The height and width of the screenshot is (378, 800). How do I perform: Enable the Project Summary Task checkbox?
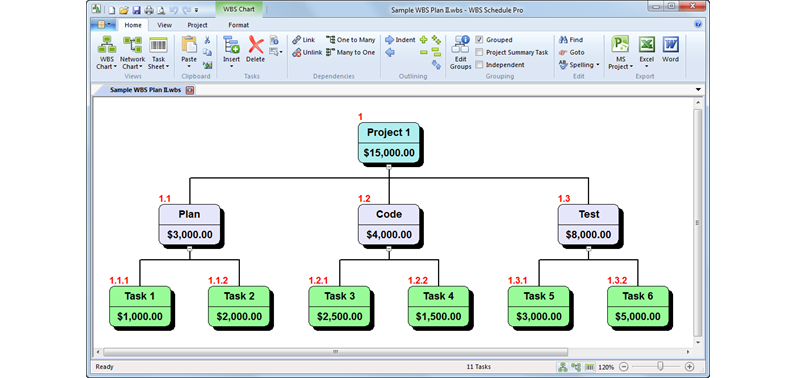(479, 53)
